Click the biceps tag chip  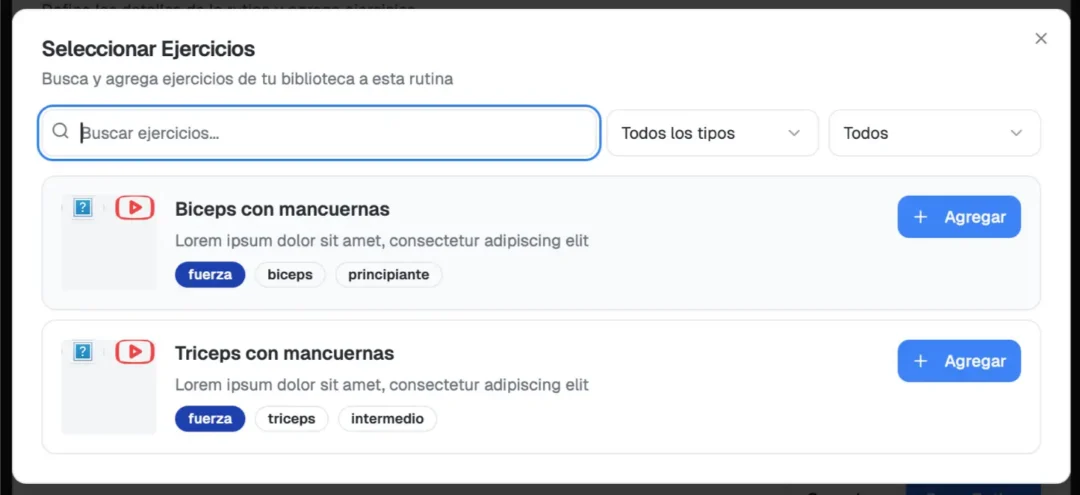(290, 275)
